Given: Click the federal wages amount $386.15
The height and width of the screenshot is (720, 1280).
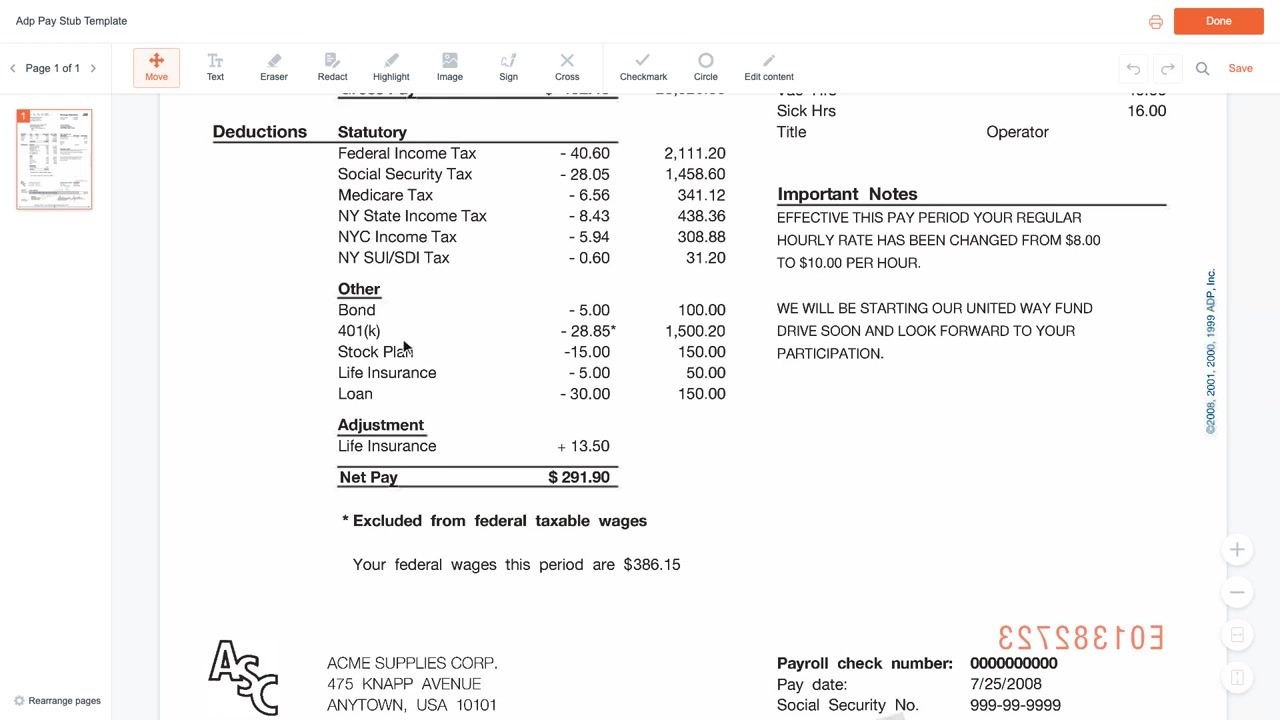Looking at the screenshot, I should (652, 565).
